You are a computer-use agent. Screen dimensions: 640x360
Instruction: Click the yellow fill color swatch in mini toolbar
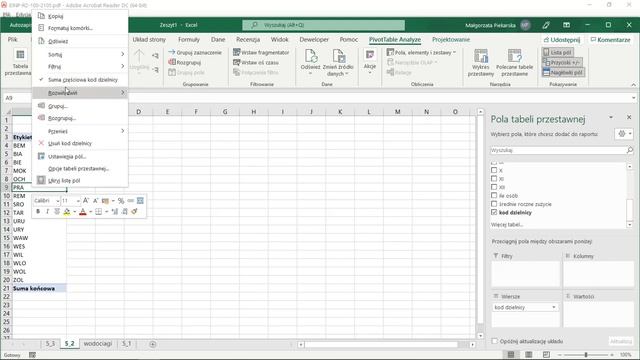67,211
